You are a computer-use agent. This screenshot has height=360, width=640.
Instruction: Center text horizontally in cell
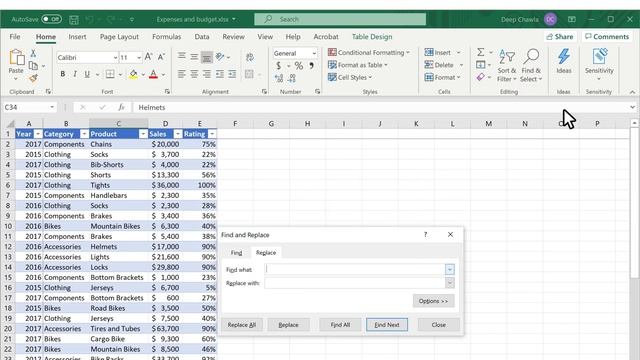click(194, 74)
